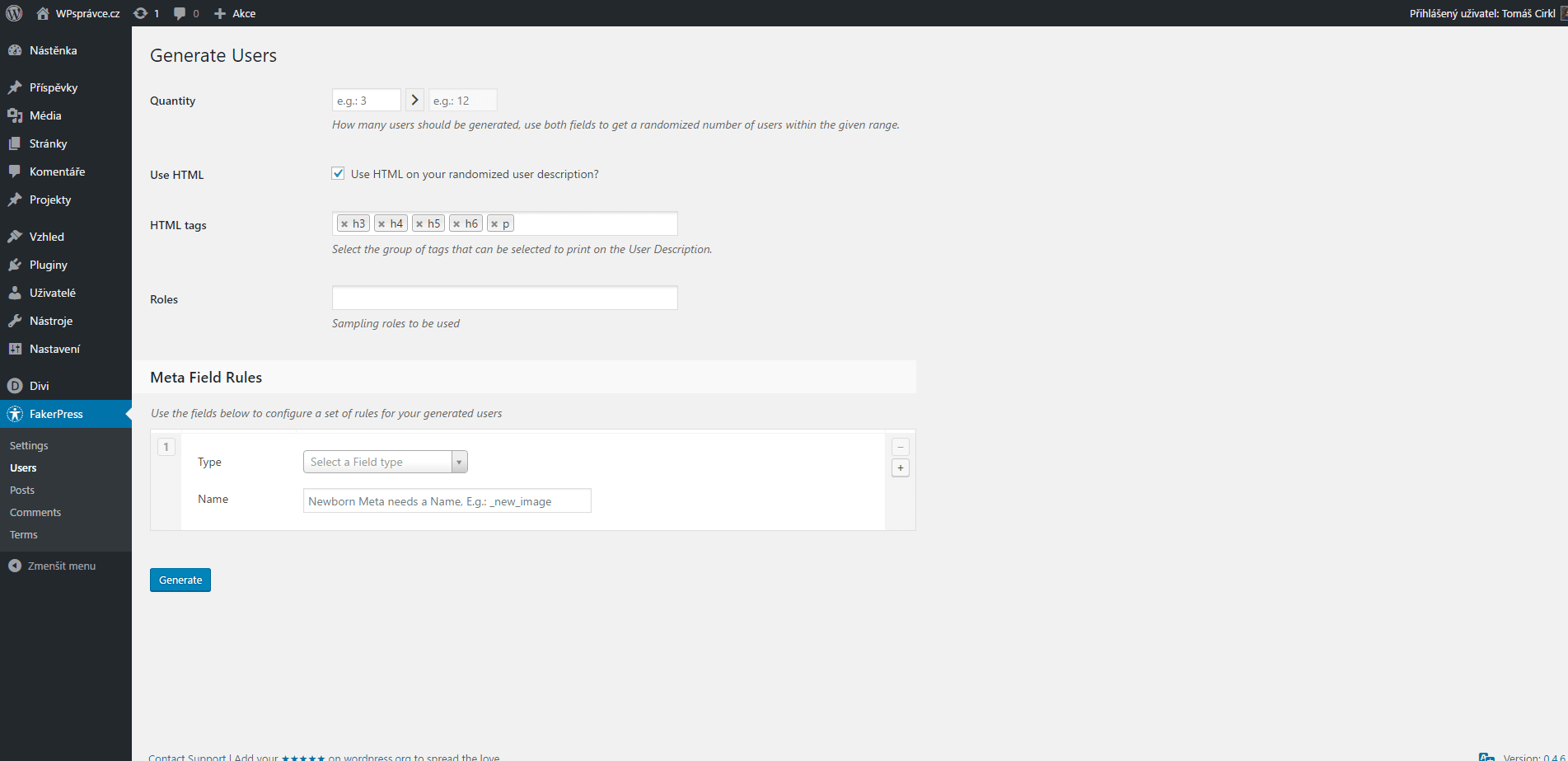Image resolution: width=1568 pixels, height=761 pixels.
Task: Click the Nastavení settings icon
Action: 15,349
